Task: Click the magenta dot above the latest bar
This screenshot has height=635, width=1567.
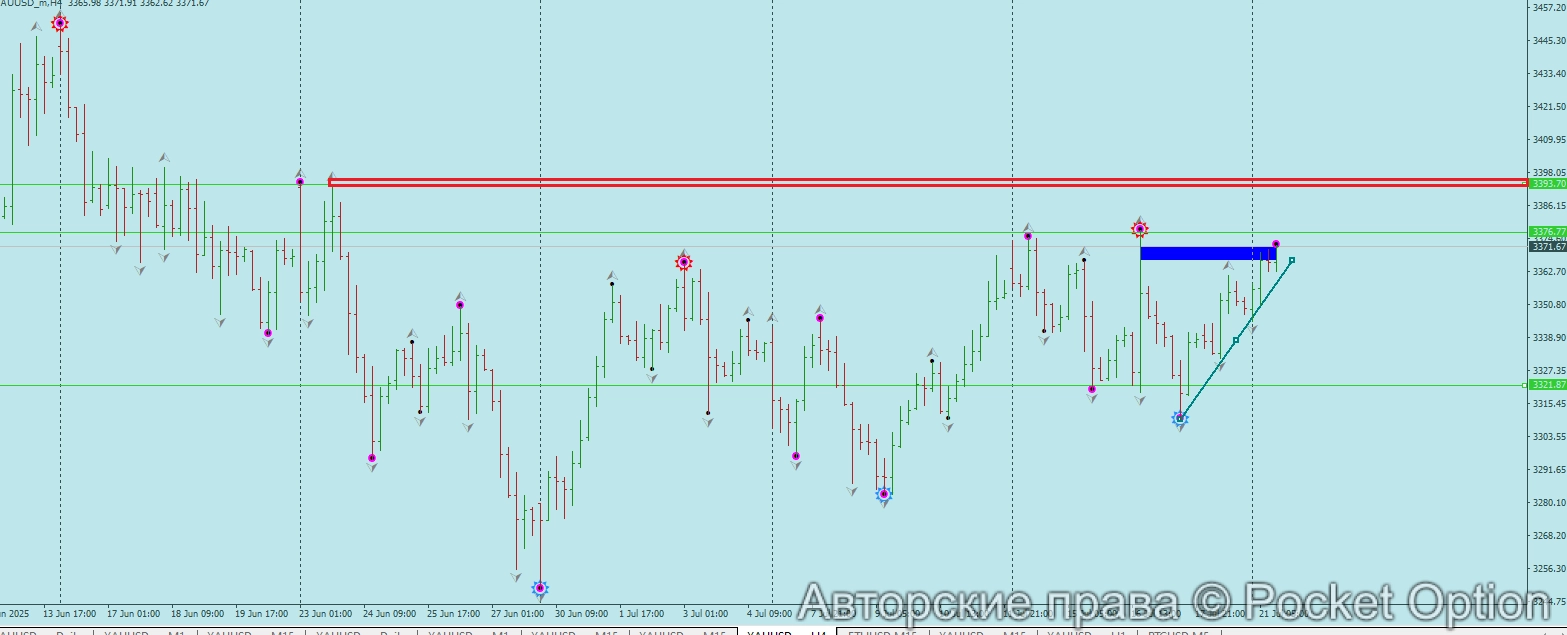Action: [1276, 244]
